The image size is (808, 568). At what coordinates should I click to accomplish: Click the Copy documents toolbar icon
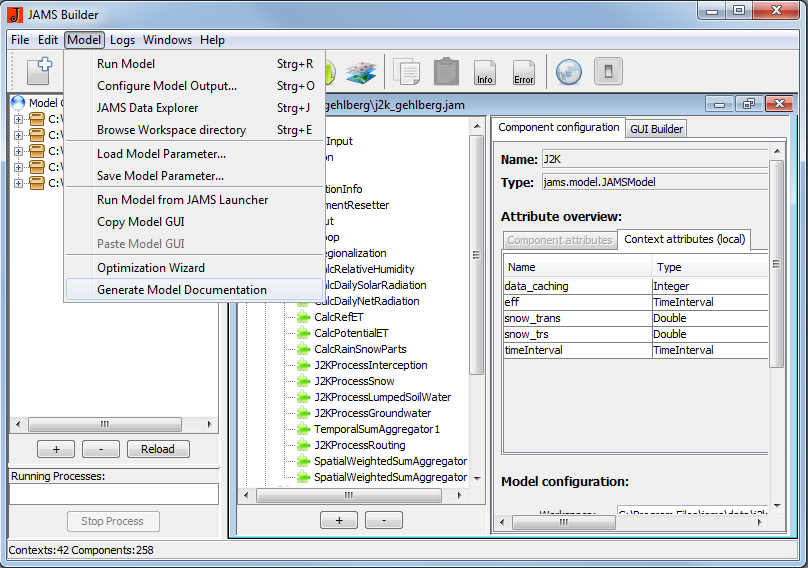[406, 72]
